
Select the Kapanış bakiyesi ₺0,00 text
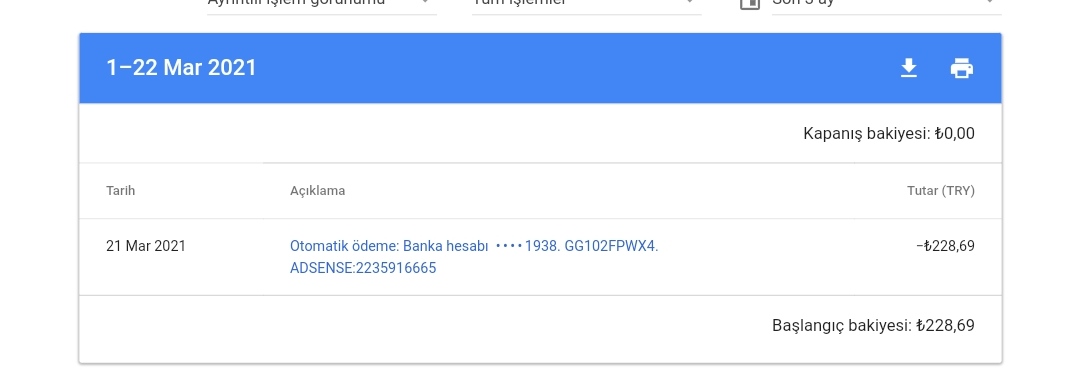tap(889, 134)
